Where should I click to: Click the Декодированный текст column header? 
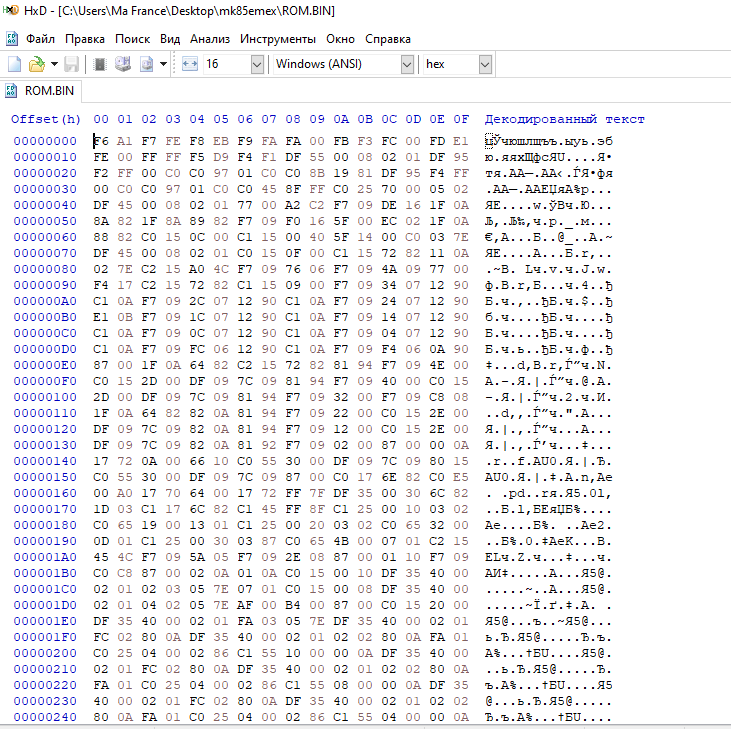pos(565,119)
